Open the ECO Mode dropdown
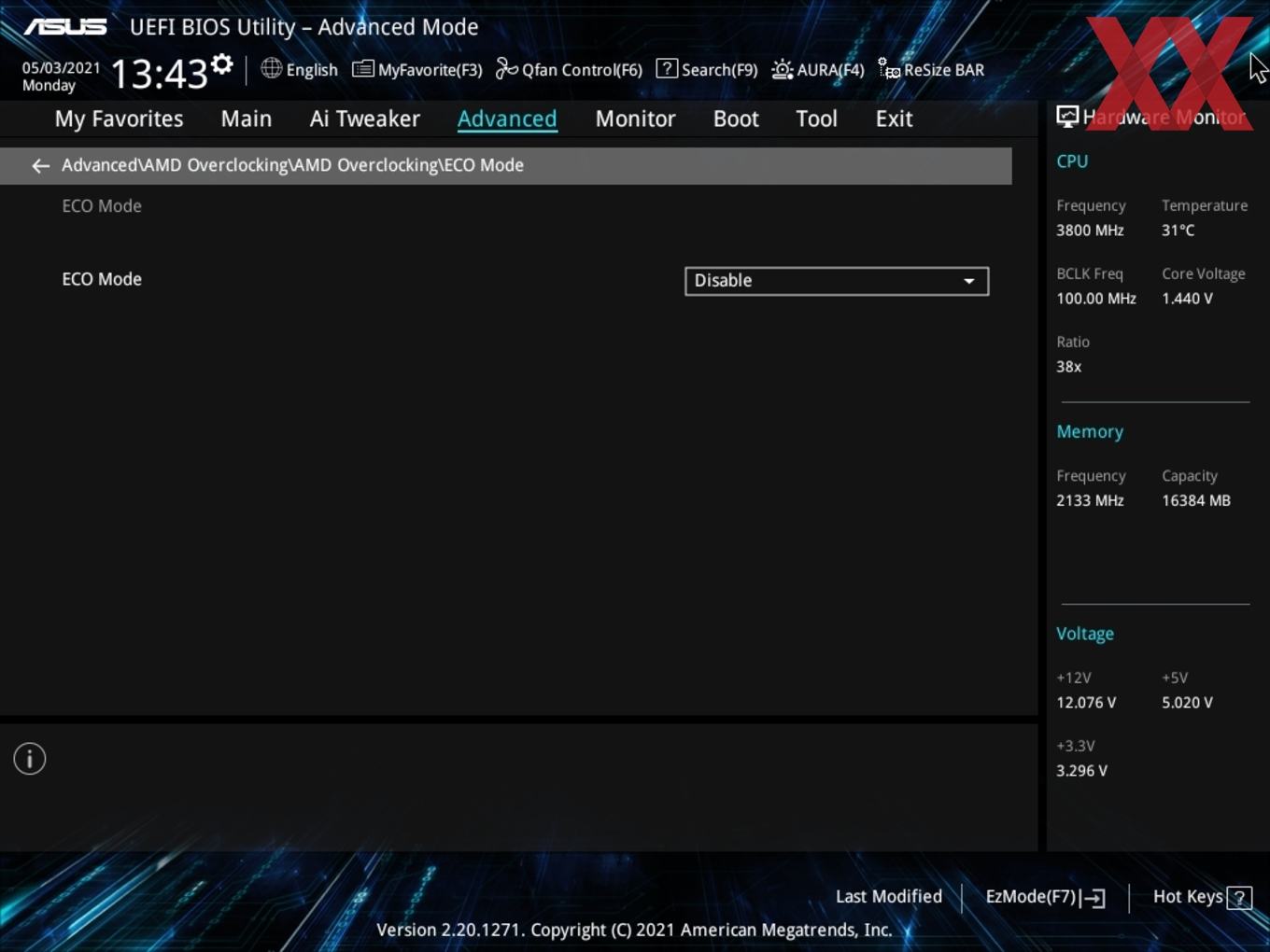This screenshot has height=952, width=1270. [837, 281]
